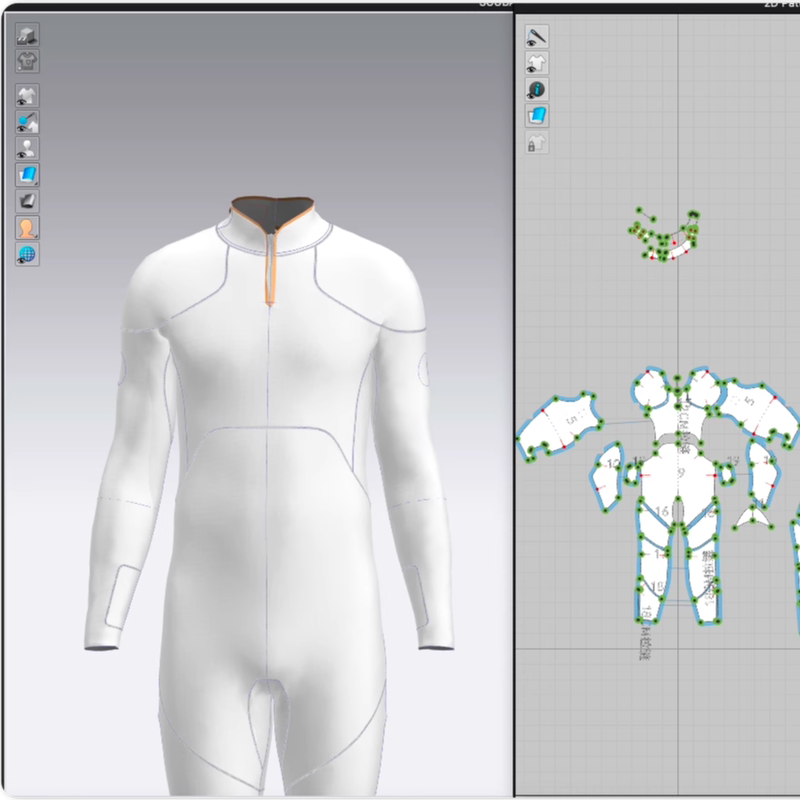Toggle 2D pattern information display icon
Viewport: 800px width, 800px height.
[537, 90]
